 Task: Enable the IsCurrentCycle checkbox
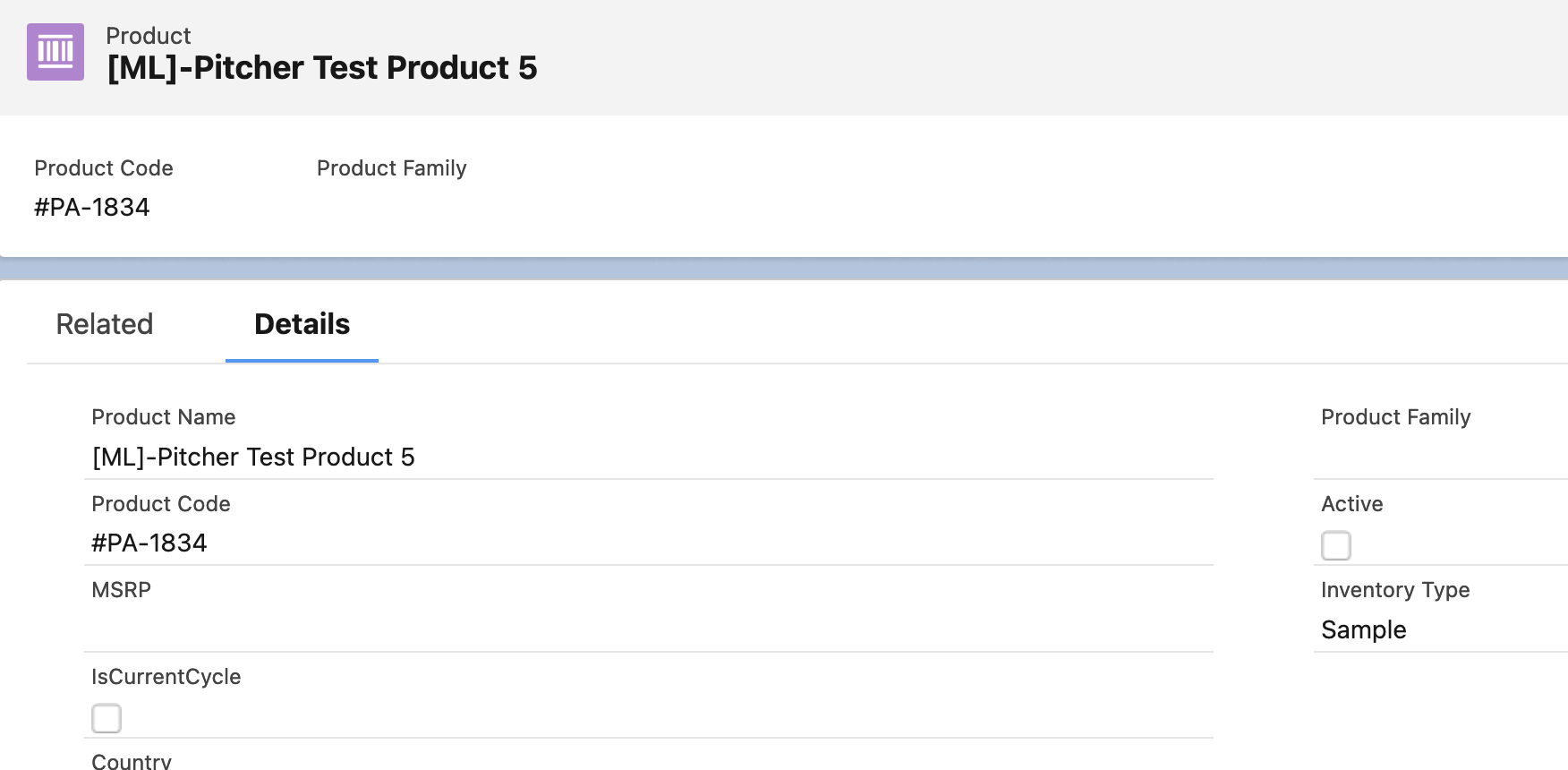[x=107, y=718]
